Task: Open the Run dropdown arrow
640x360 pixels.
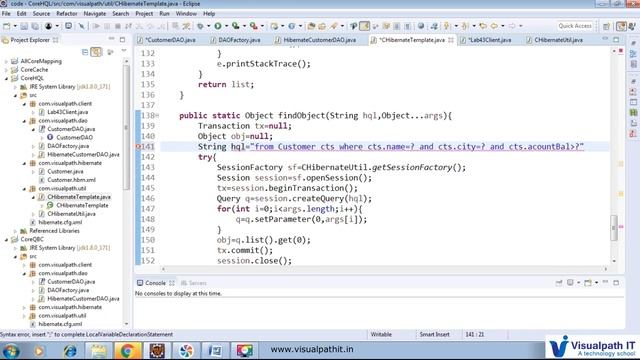Action: (x=226, y=26)
